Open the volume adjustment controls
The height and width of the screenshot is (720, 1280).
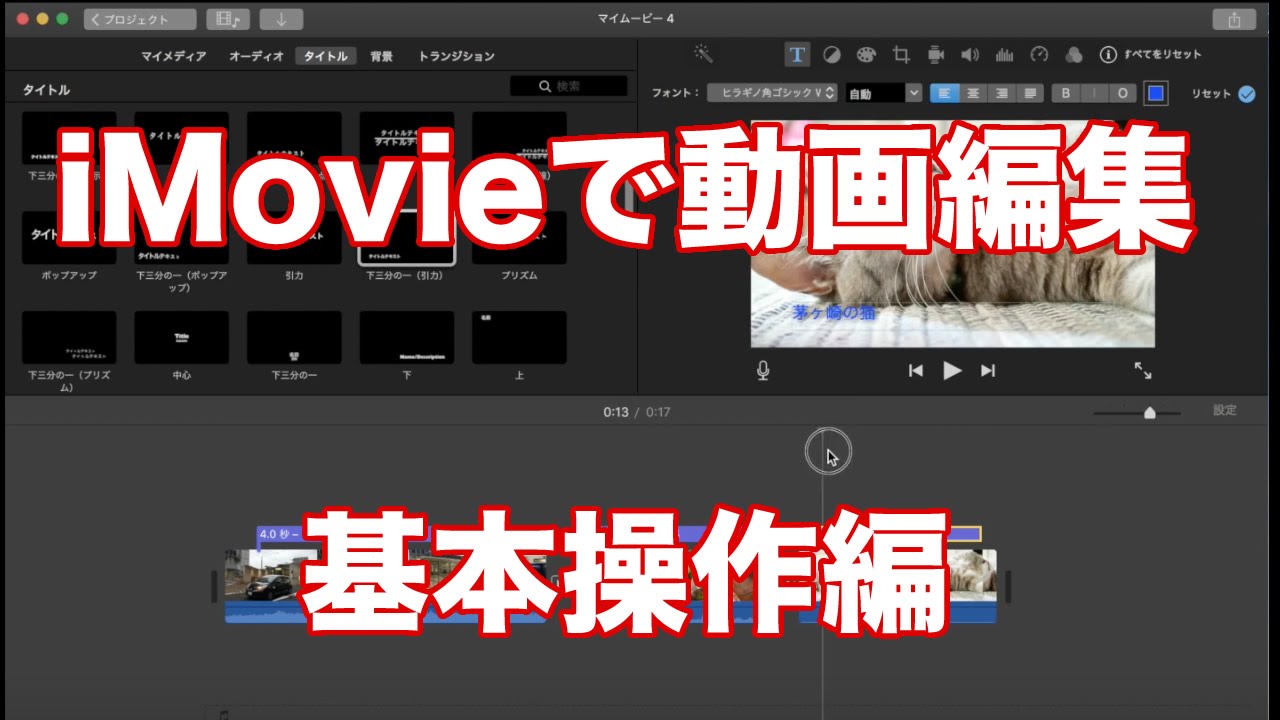(x=970, y=55)
